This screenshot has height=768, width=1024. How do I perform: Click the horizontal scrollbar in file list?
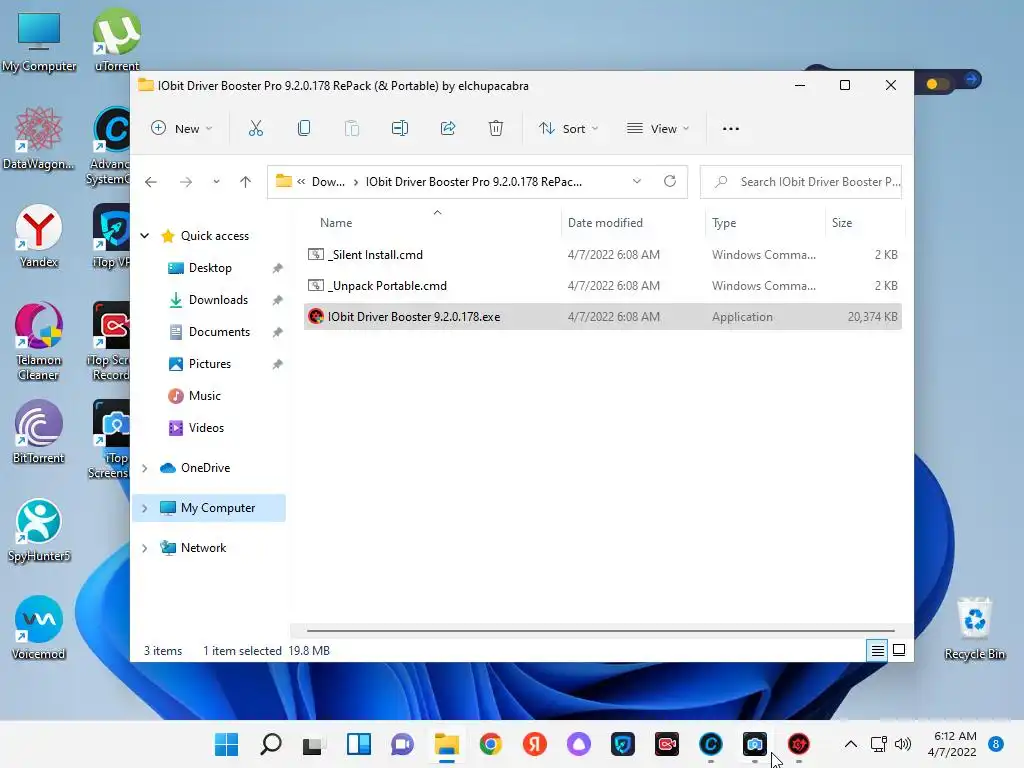point(600,631)
